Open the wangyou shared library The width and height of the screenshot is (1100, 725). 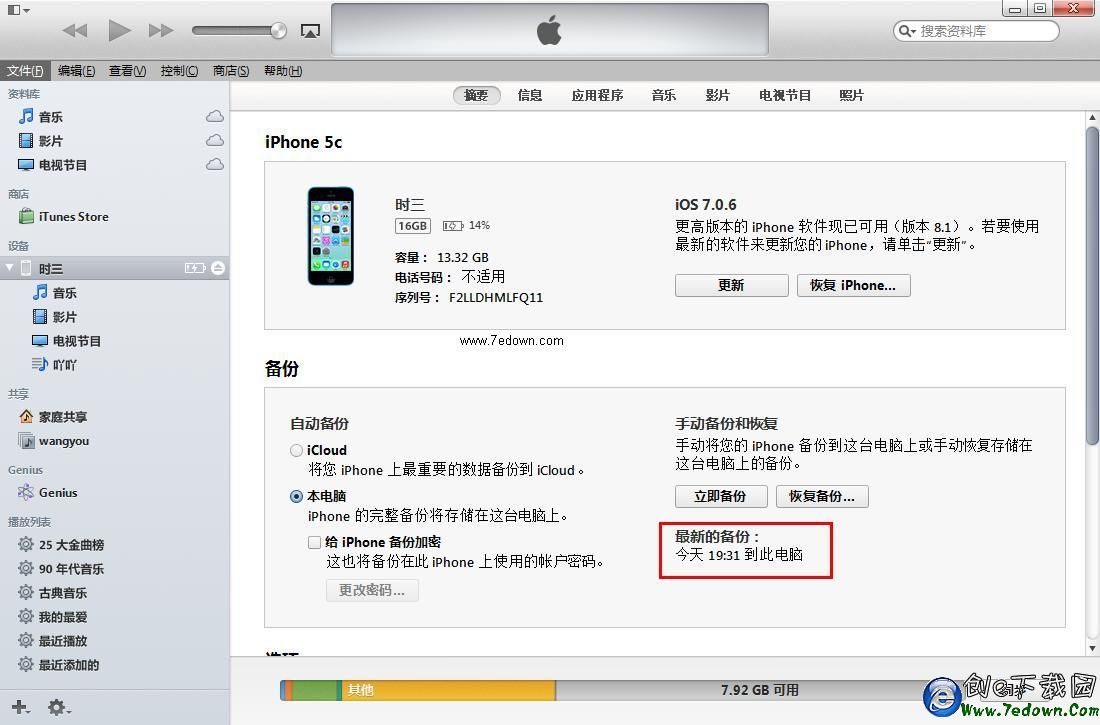pos(64,441)
